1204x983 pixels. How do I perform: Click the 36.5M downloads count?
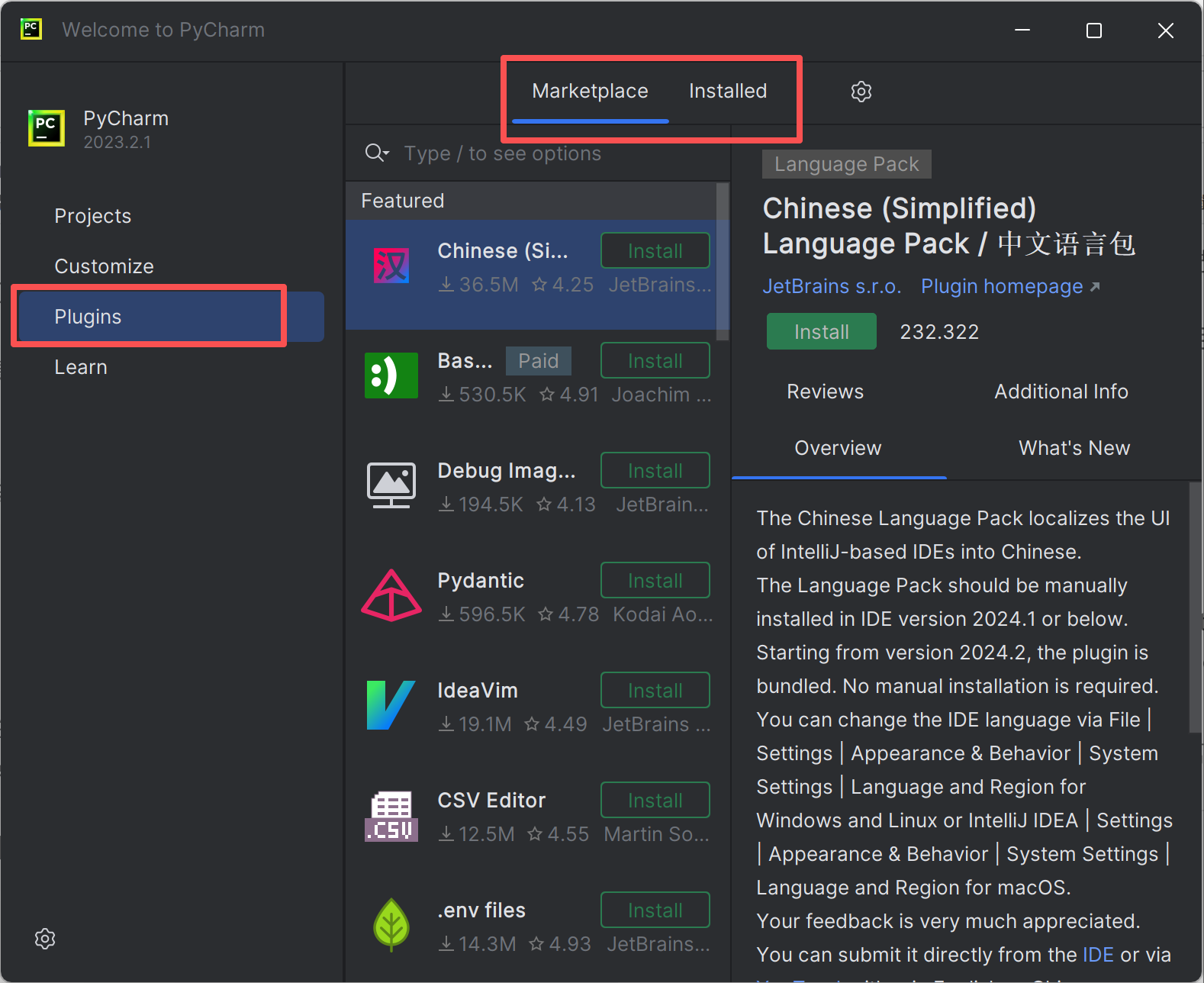478,285
